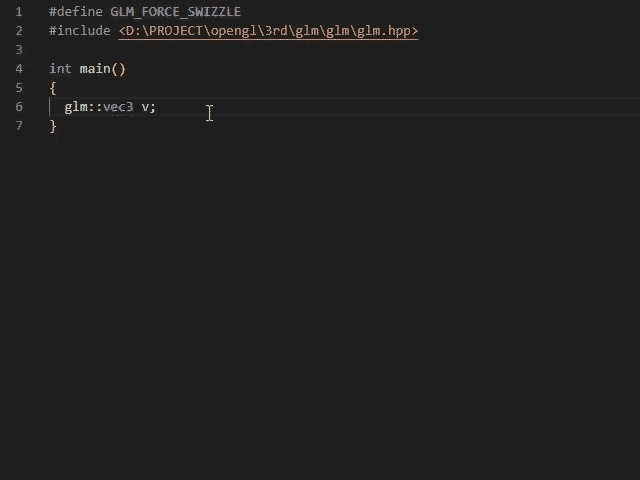Image resolution: width=640 pixels, height=480 pixels.
Task: Click line number 4 in the gutter
Action: pos(19,69)
